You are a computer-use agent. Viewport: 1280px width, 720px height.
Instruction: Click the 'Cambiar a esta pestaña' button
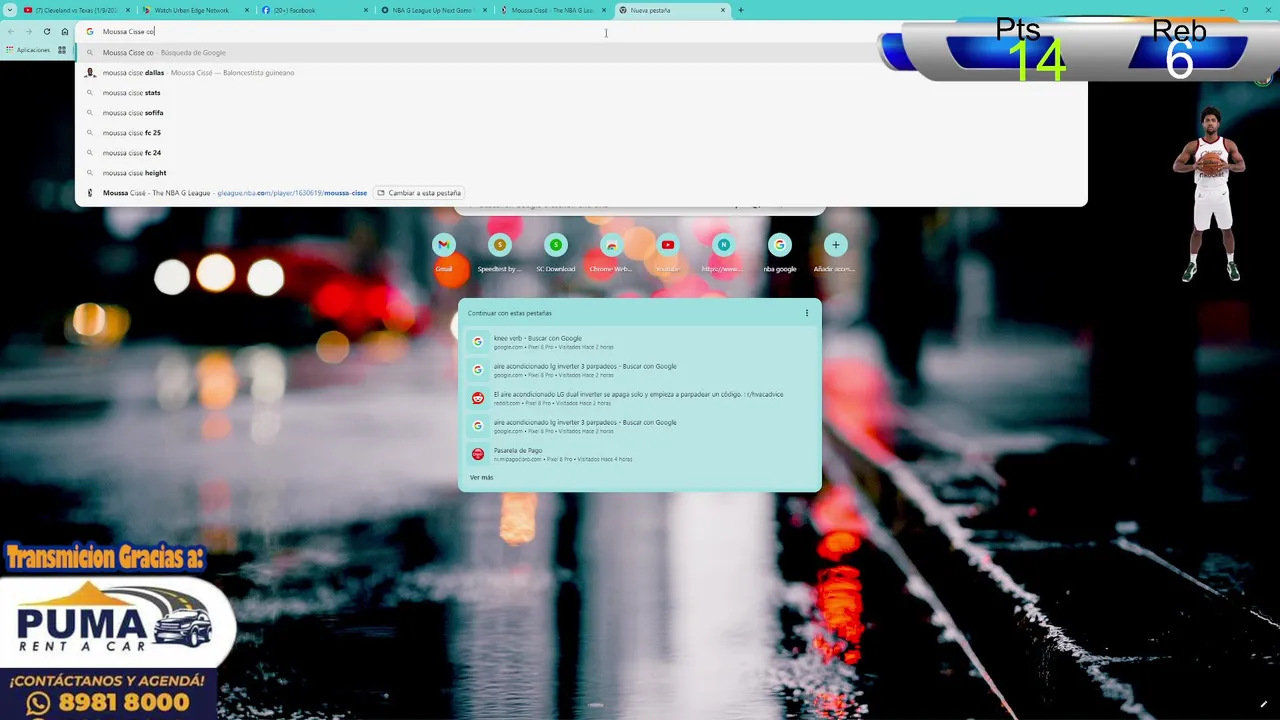pyautogui.click(x=419, y=193)
